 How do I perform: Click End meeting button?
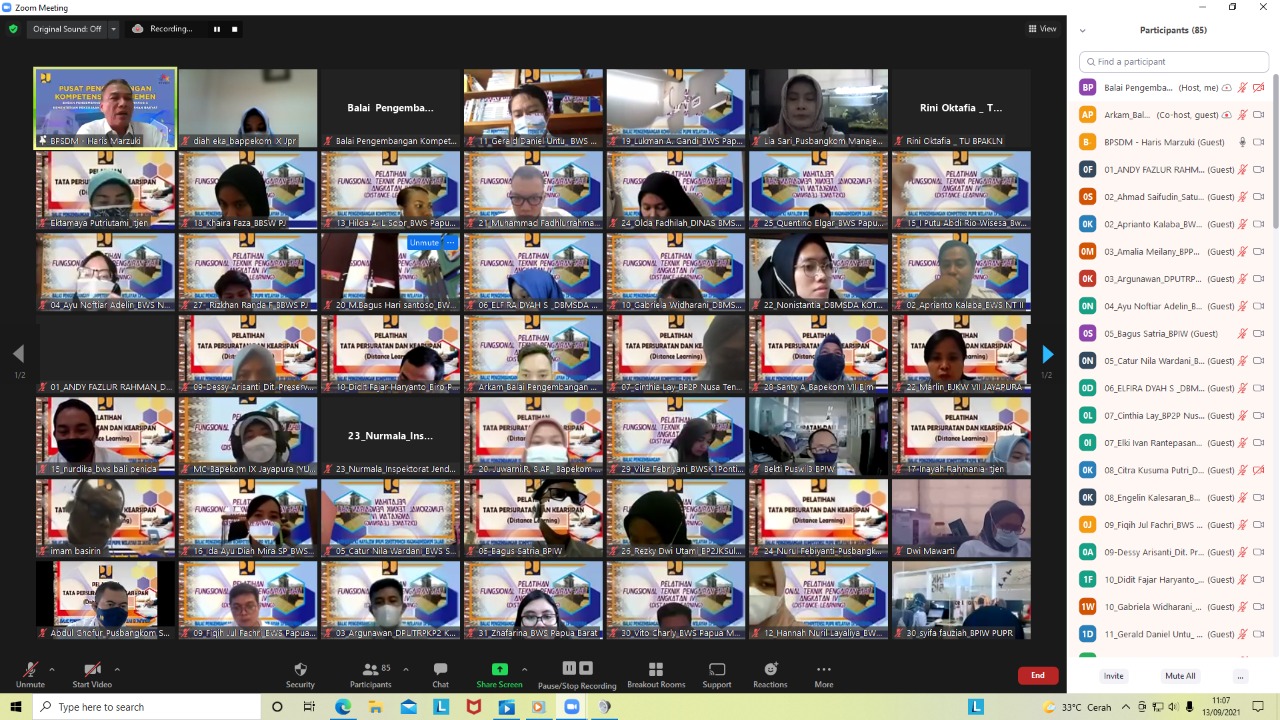(1038, 675)
